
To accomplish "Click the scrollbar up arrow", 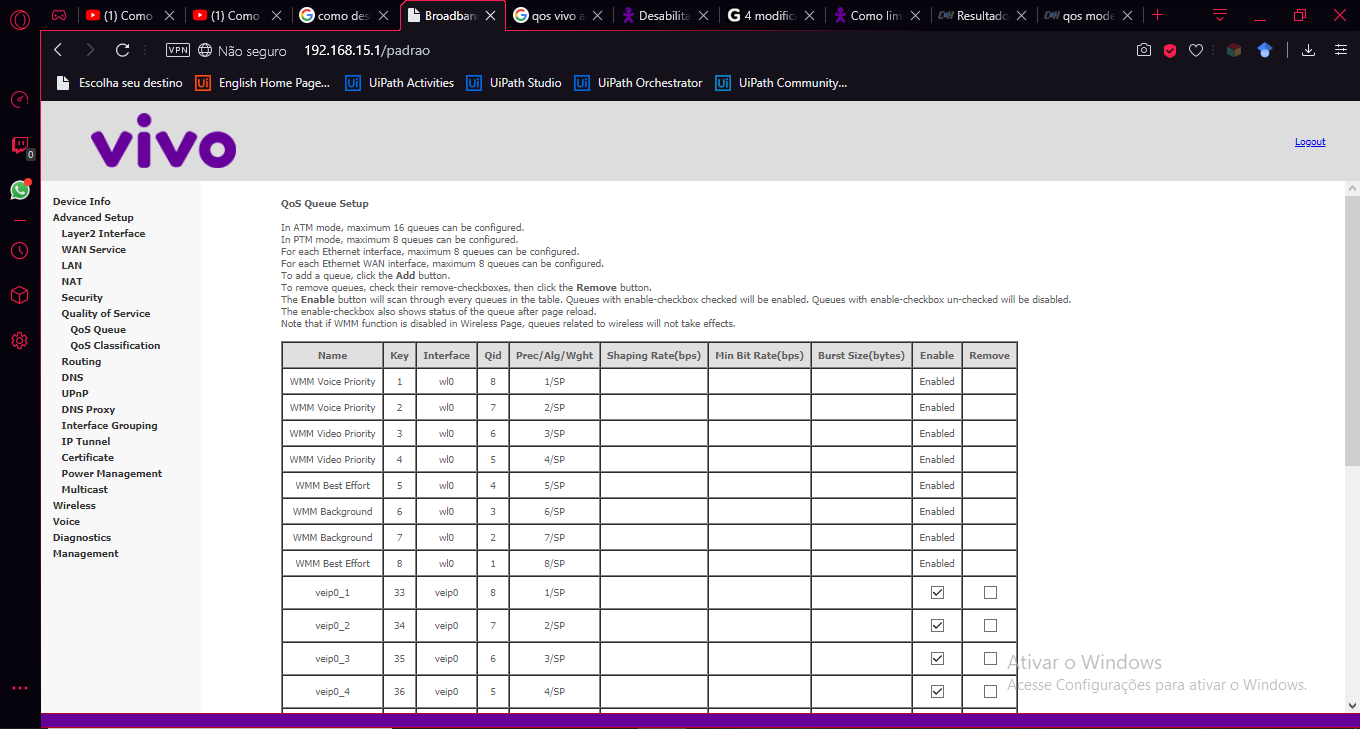I will [x=1352, y=188].
